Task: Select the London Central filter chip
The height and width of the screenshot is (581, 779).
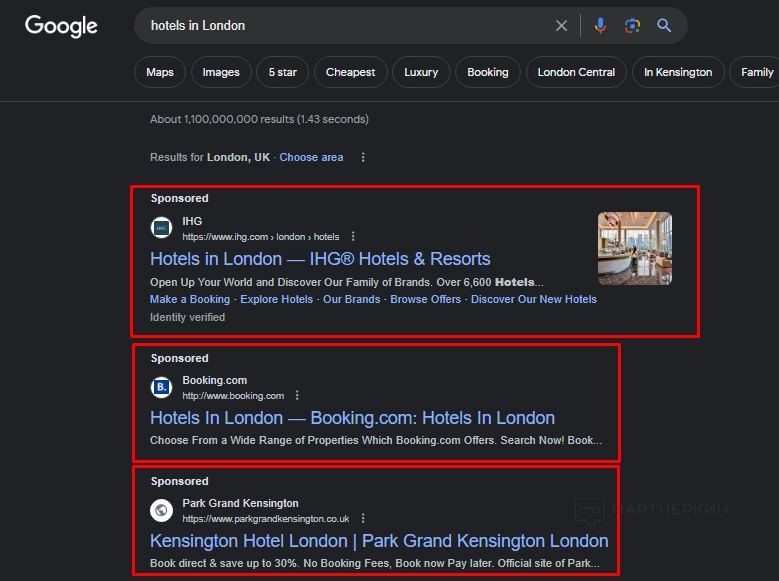Action: point(576,72)
